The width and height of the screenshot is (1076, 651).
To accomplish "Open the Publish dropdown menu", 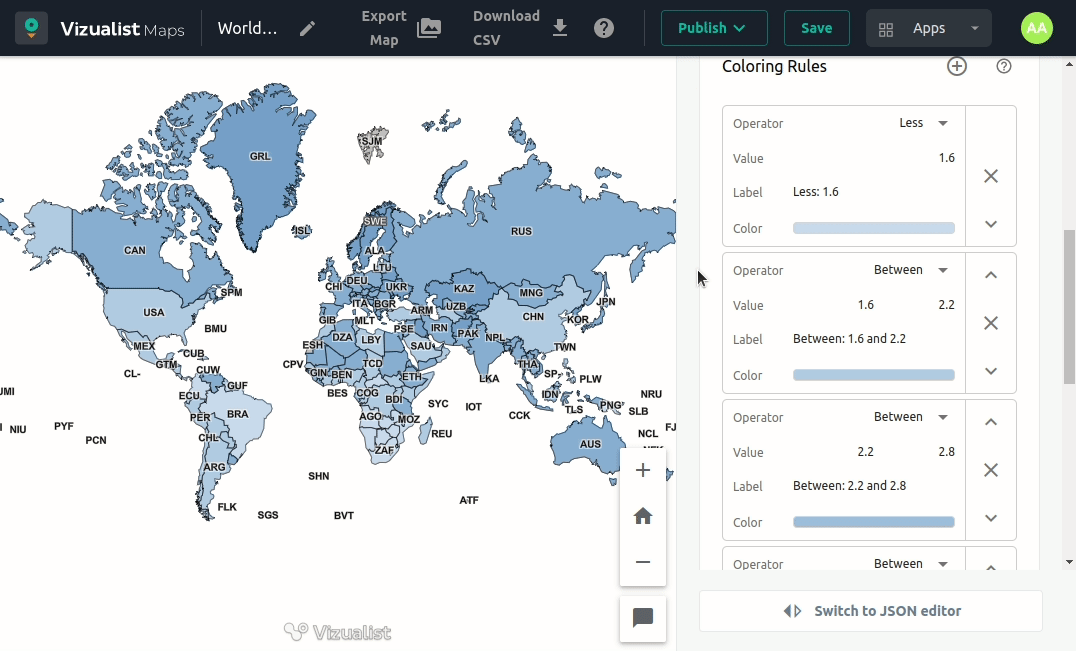I will pyautogui.click(x=713, y=28).
